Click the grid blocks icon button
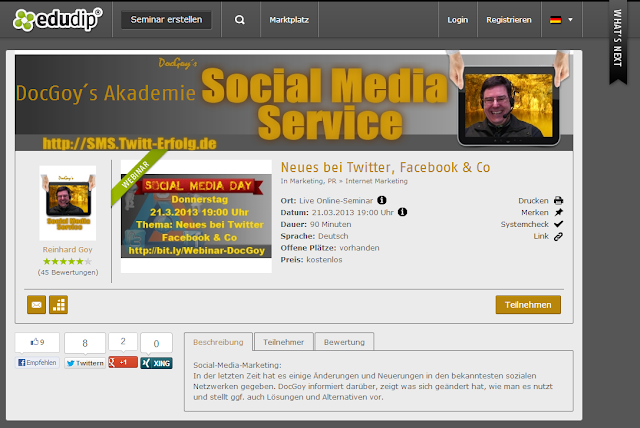The image size is (640, 428). [x=58, y=305]
